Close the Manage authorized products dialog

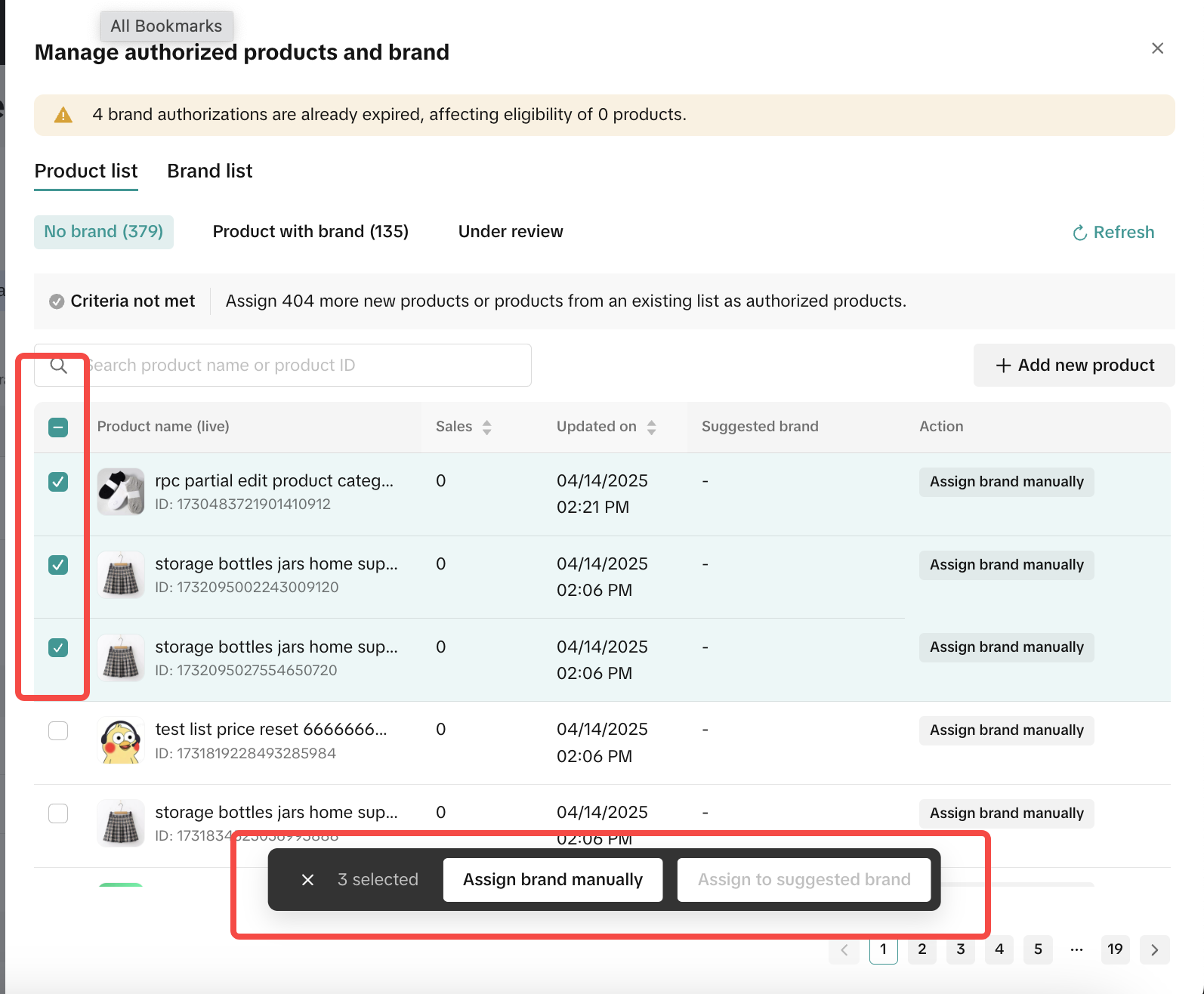point(1157,48)
